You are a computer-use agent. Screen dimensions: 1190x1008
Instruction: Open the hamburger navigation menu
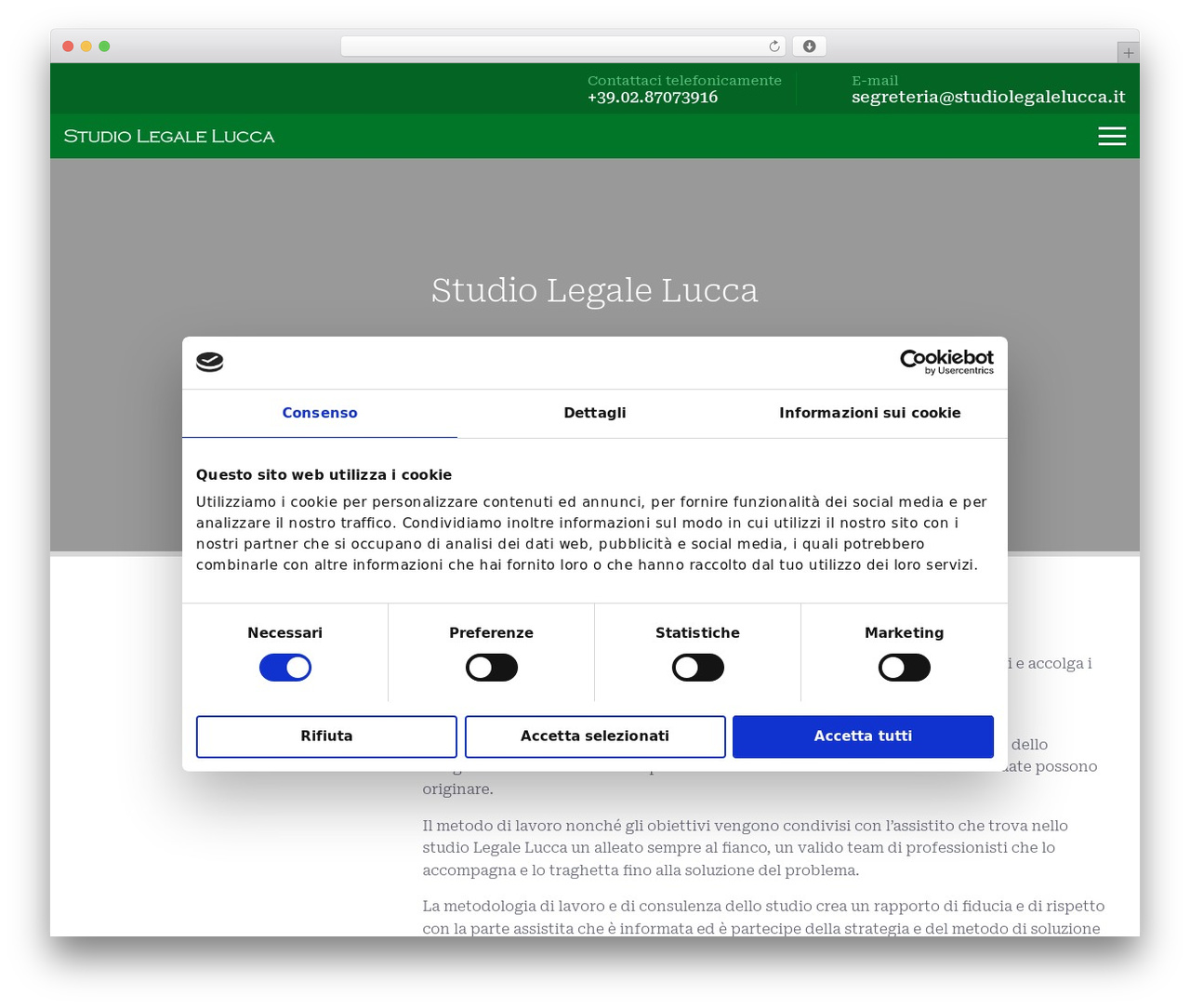pos(1112,137)
